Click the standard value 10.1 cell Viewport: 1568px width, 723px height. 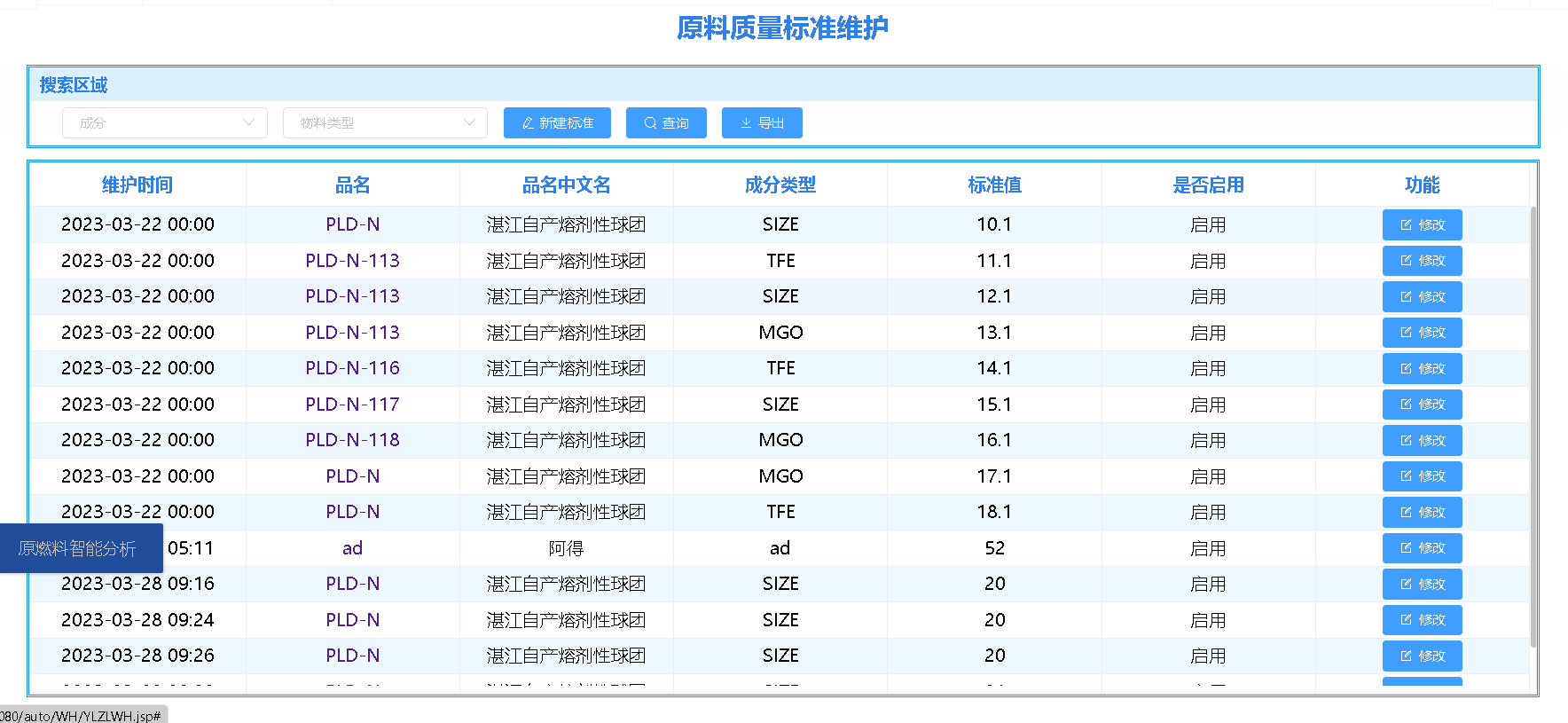click(x=994, y=224)
